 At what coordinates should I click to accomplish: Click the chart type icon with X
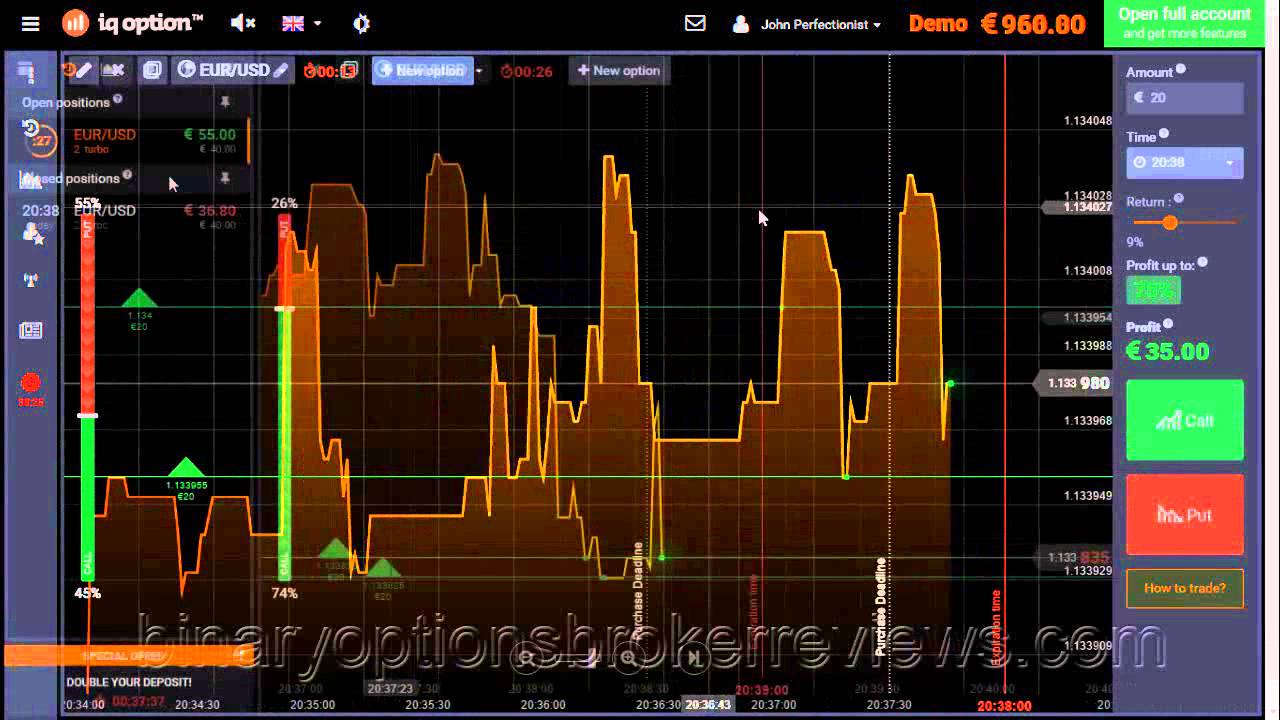[x=114, y=70]
